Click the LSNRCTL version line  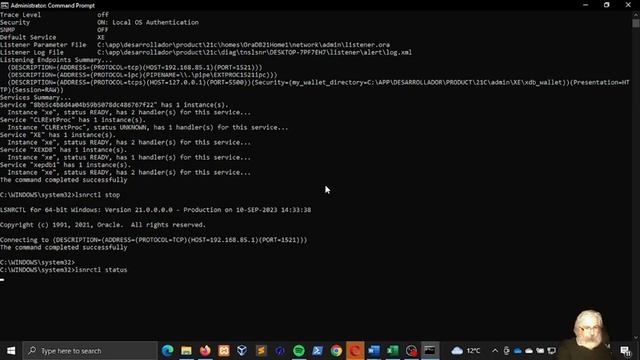point(156,210)
